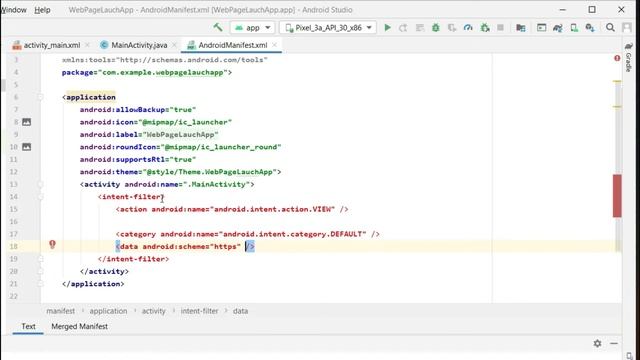This screenshot has height=360, width=640.
Task: Click activity android:name=".MainActivity" line
Action: (x=167, y=184)
